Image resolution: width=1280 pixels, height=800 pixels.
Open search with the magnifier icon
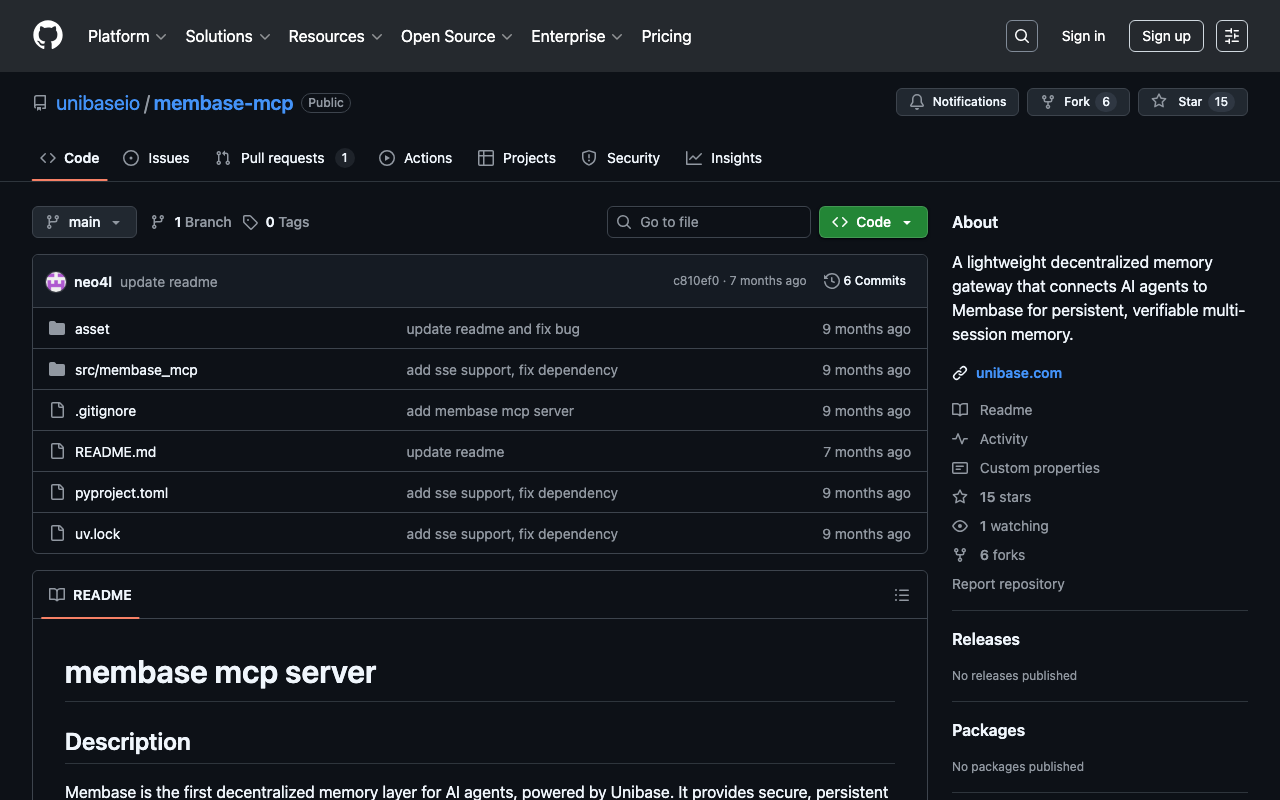pyautogui.click(x=1021, y=36)
